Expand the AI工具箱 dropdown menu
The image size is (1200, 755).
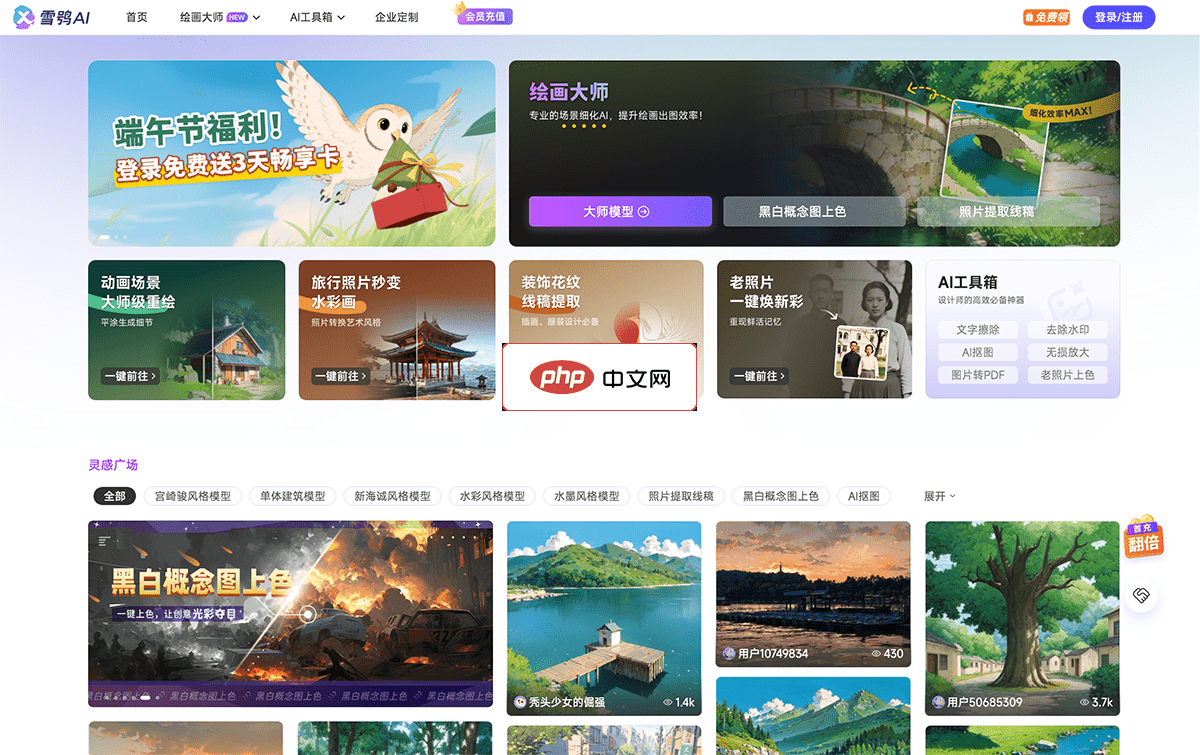[317, 17]
